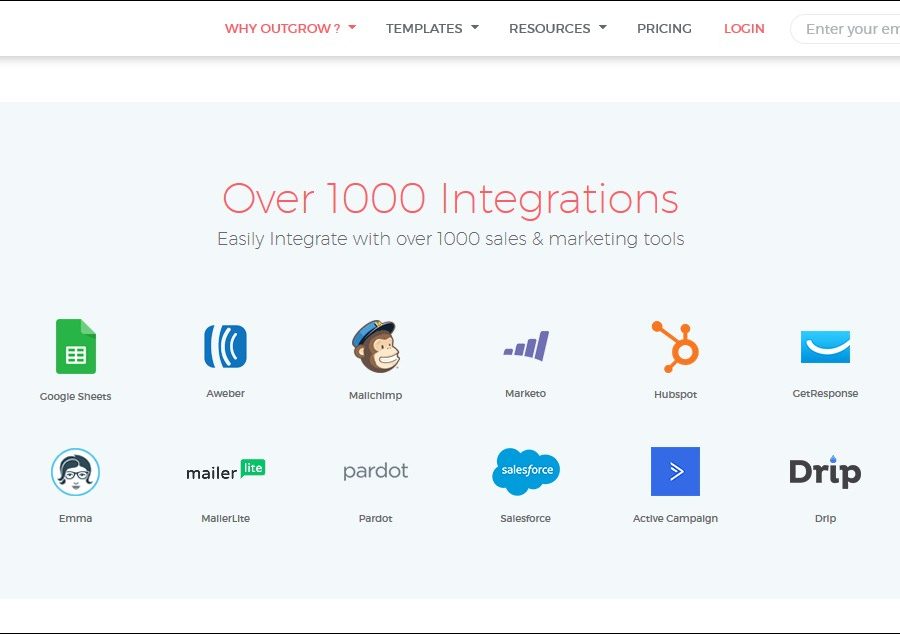This screenshot has width=900, height=634.
Task: Click the Active Campaign blue icon
Action: click(675, 471)
